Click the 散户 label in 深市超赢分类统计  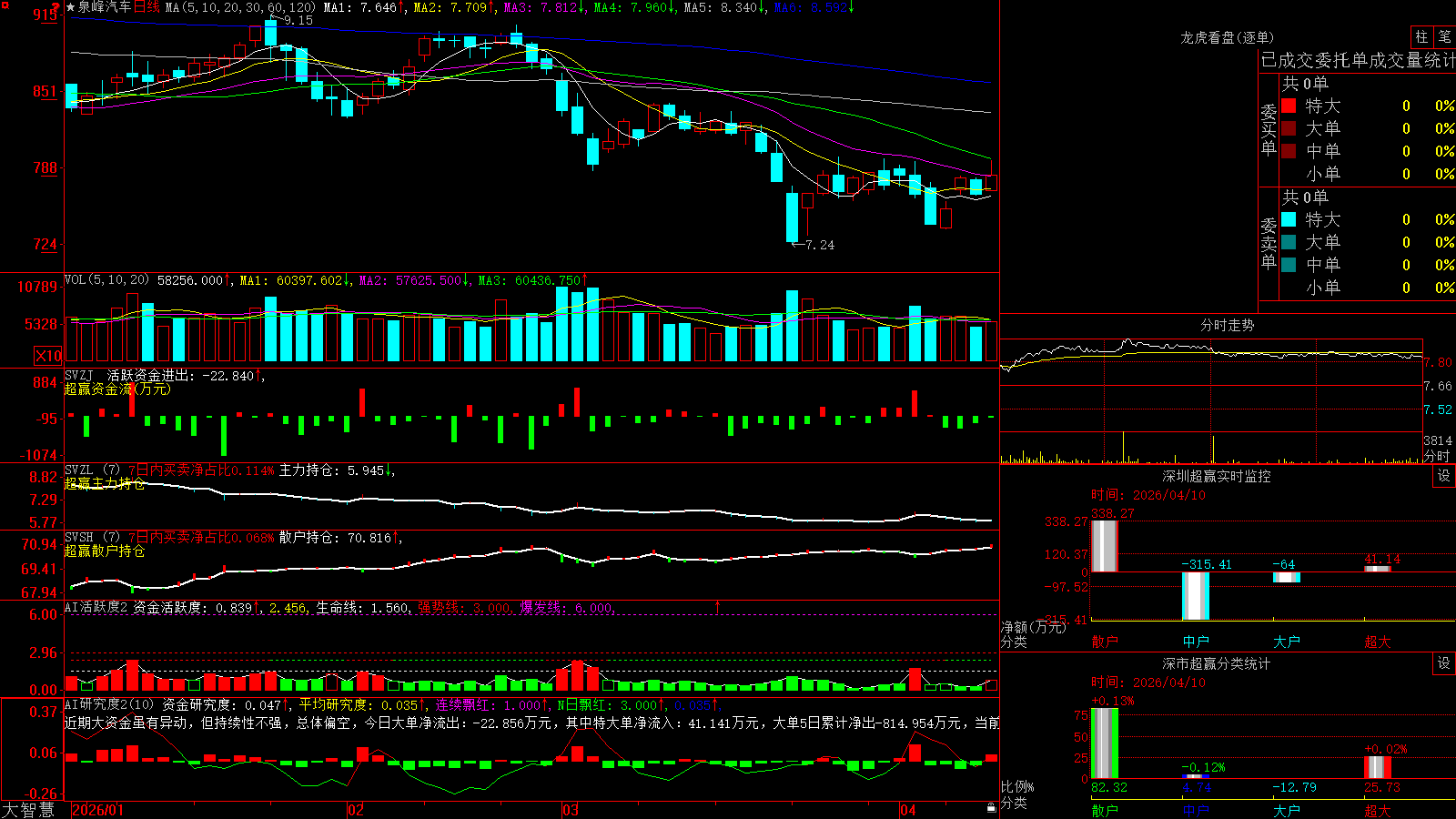click(x=1105, y=810)
